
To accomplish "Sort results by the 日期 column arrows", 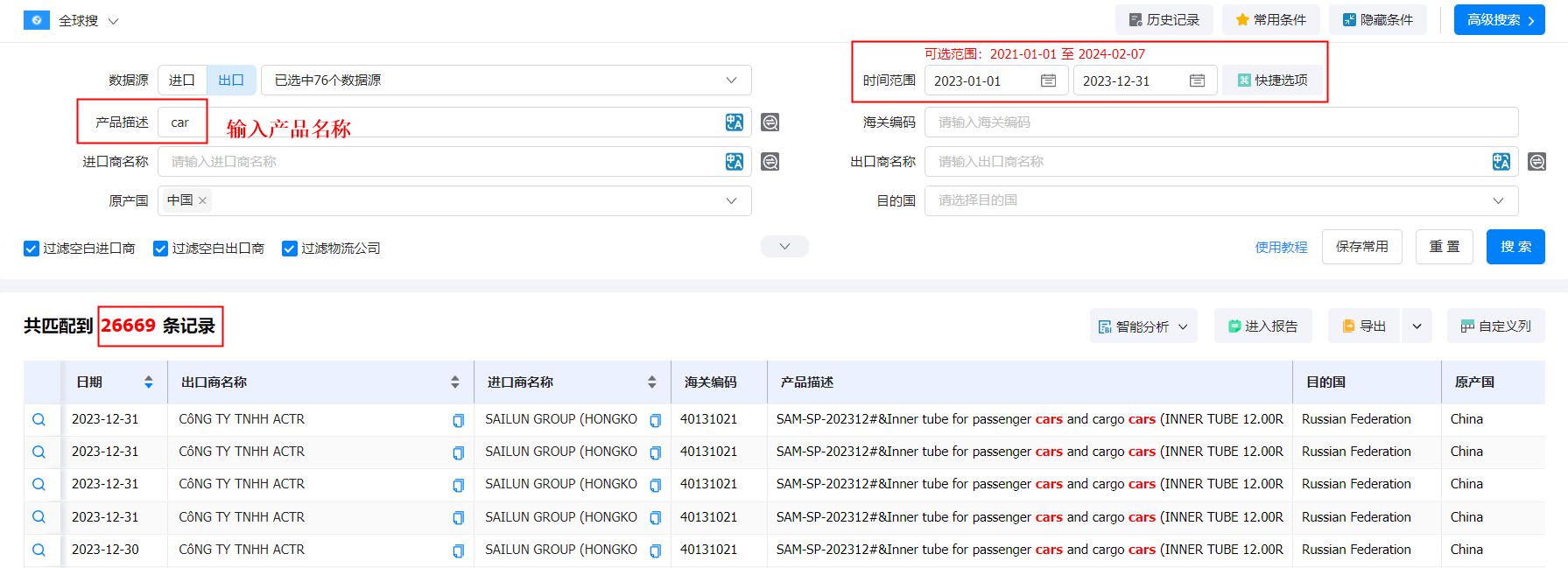I will pyautogui.click(x=149, y=382).
